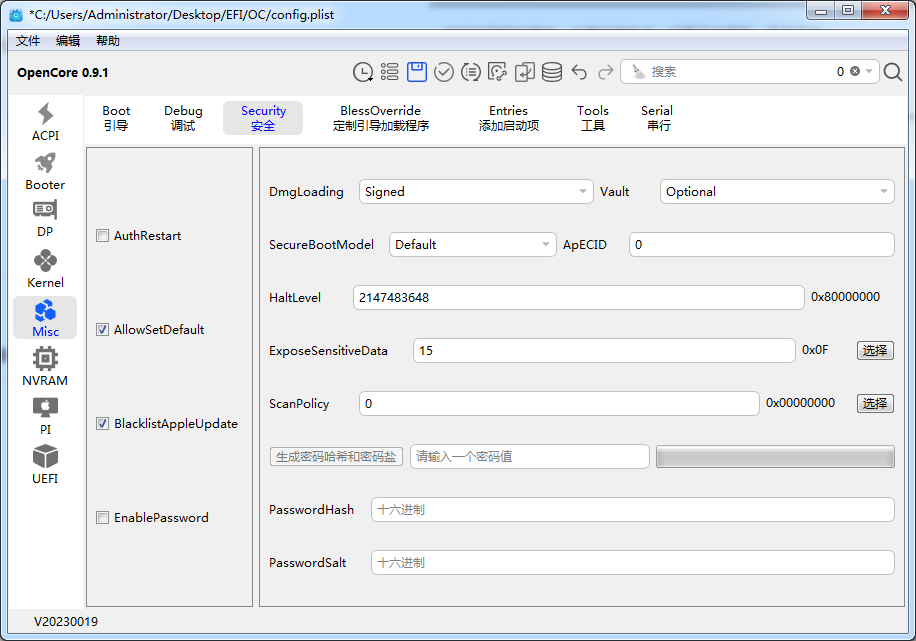916x641 pixels.
Task: Expand the DmgLoading dropdown
Action: pos(476,192)
